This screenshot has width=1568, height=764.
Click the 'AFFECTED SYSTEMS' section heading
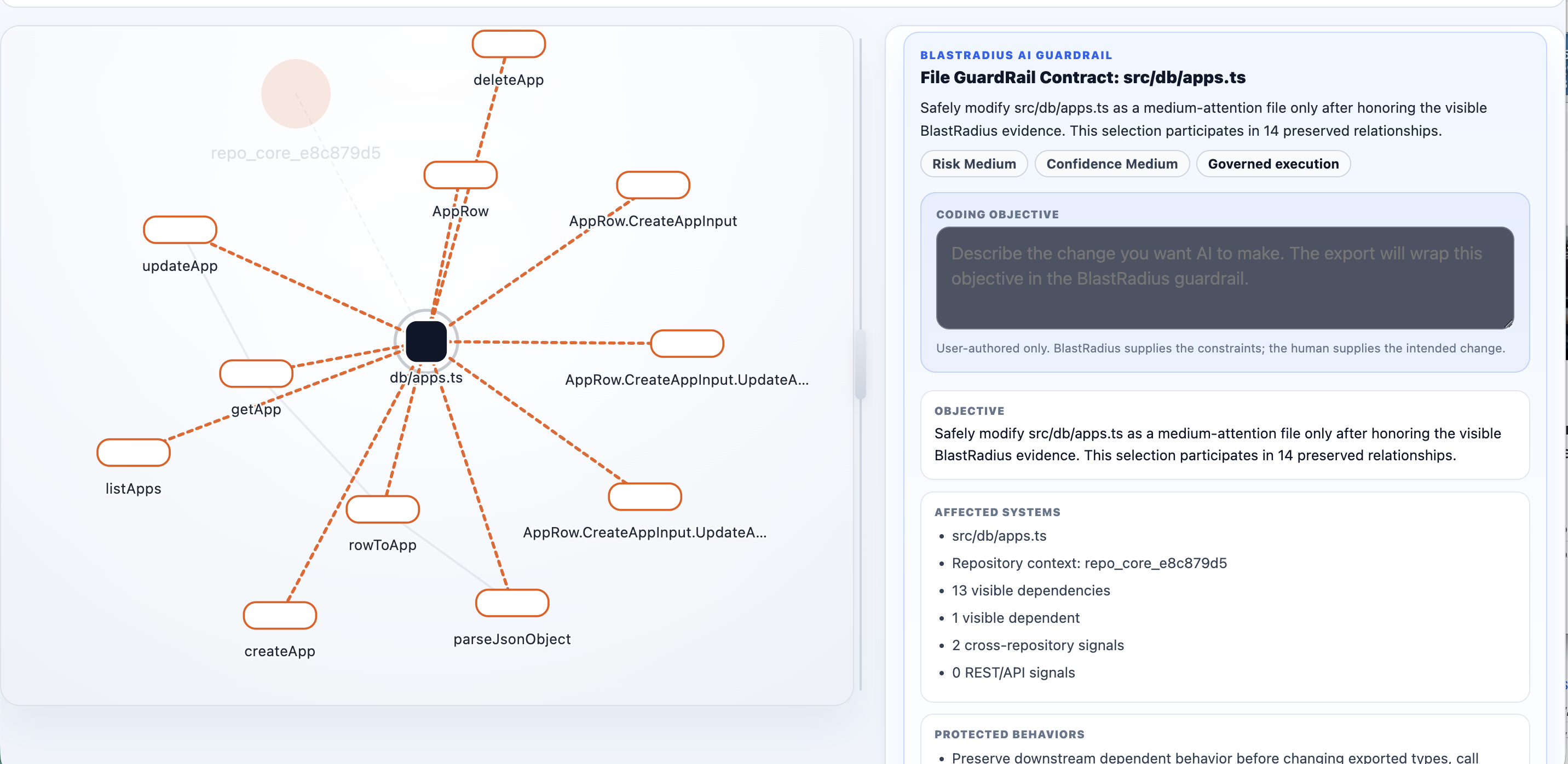997,512
